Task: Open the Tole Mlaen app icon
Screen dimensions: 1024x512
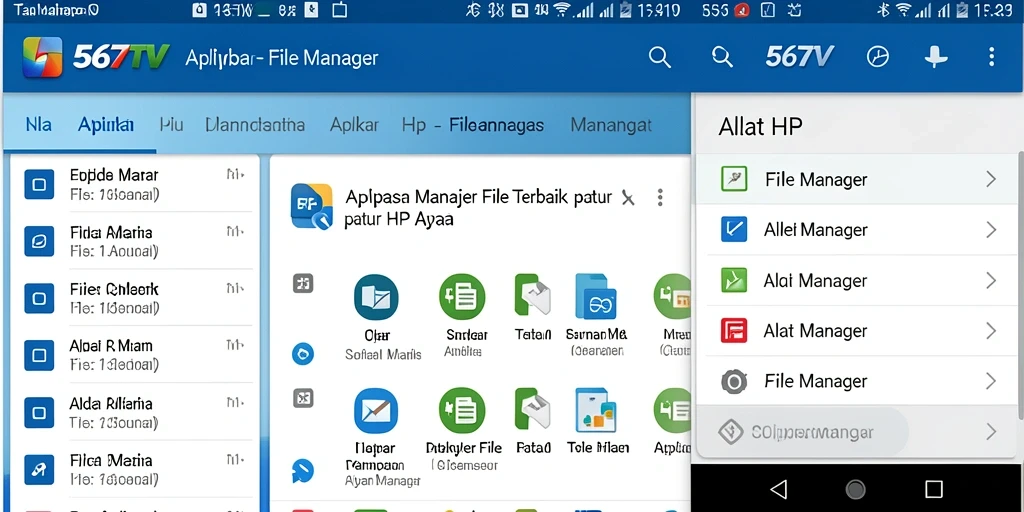Action: click(x=596, y=411)
